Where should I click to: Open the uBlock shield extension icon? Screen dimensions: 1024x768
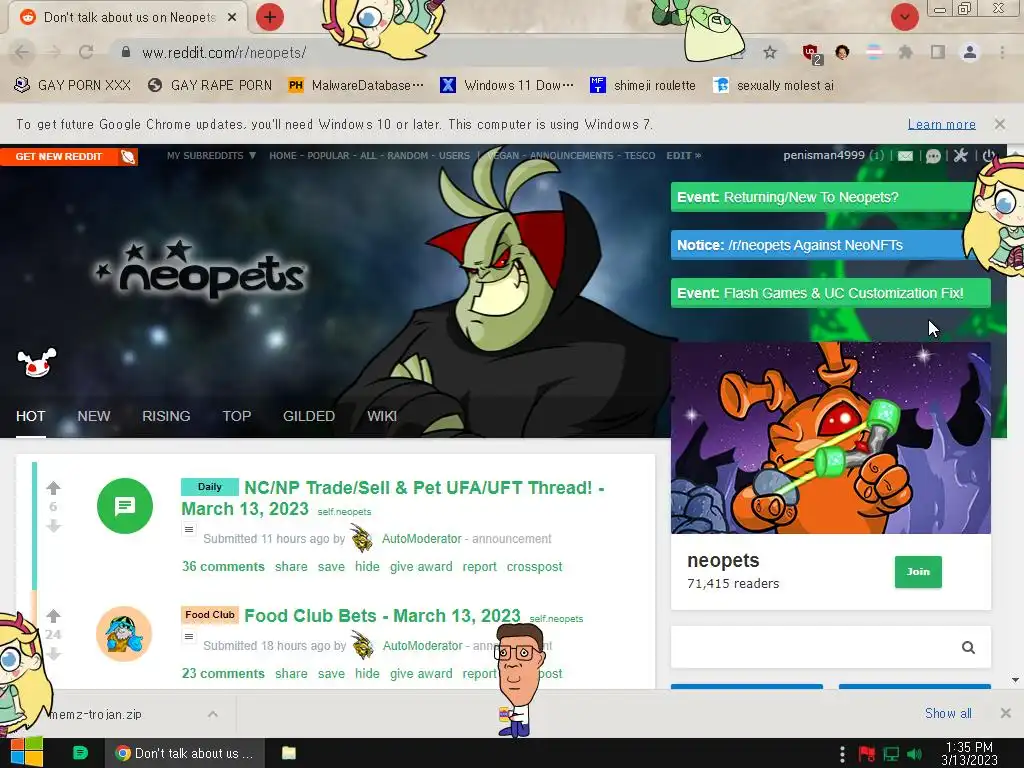click(x=811, y=53)
